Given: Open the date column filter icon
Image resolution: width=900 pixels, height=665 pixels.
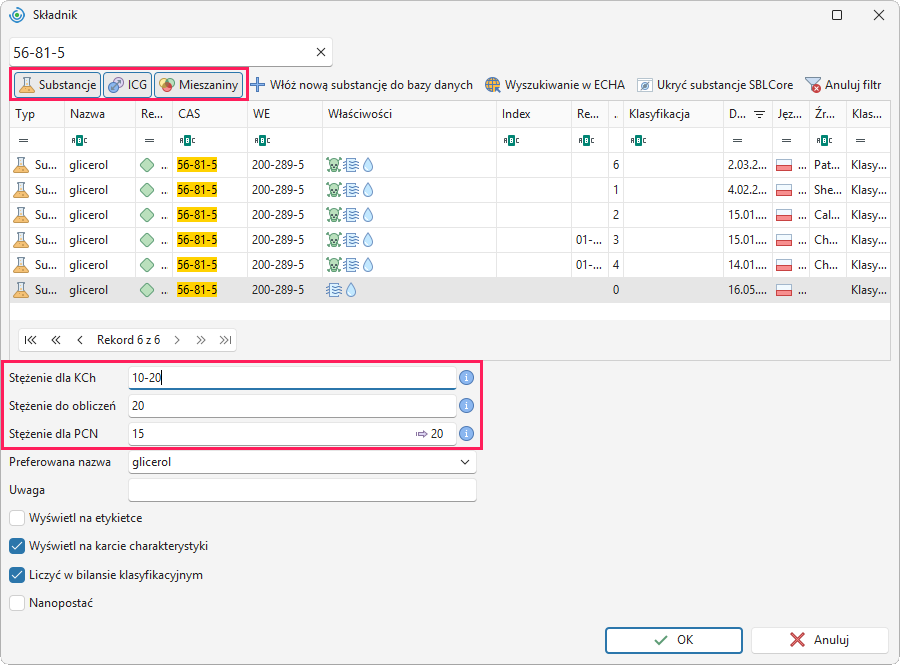Looking at the screenshot, I should [x=759, y=114].
